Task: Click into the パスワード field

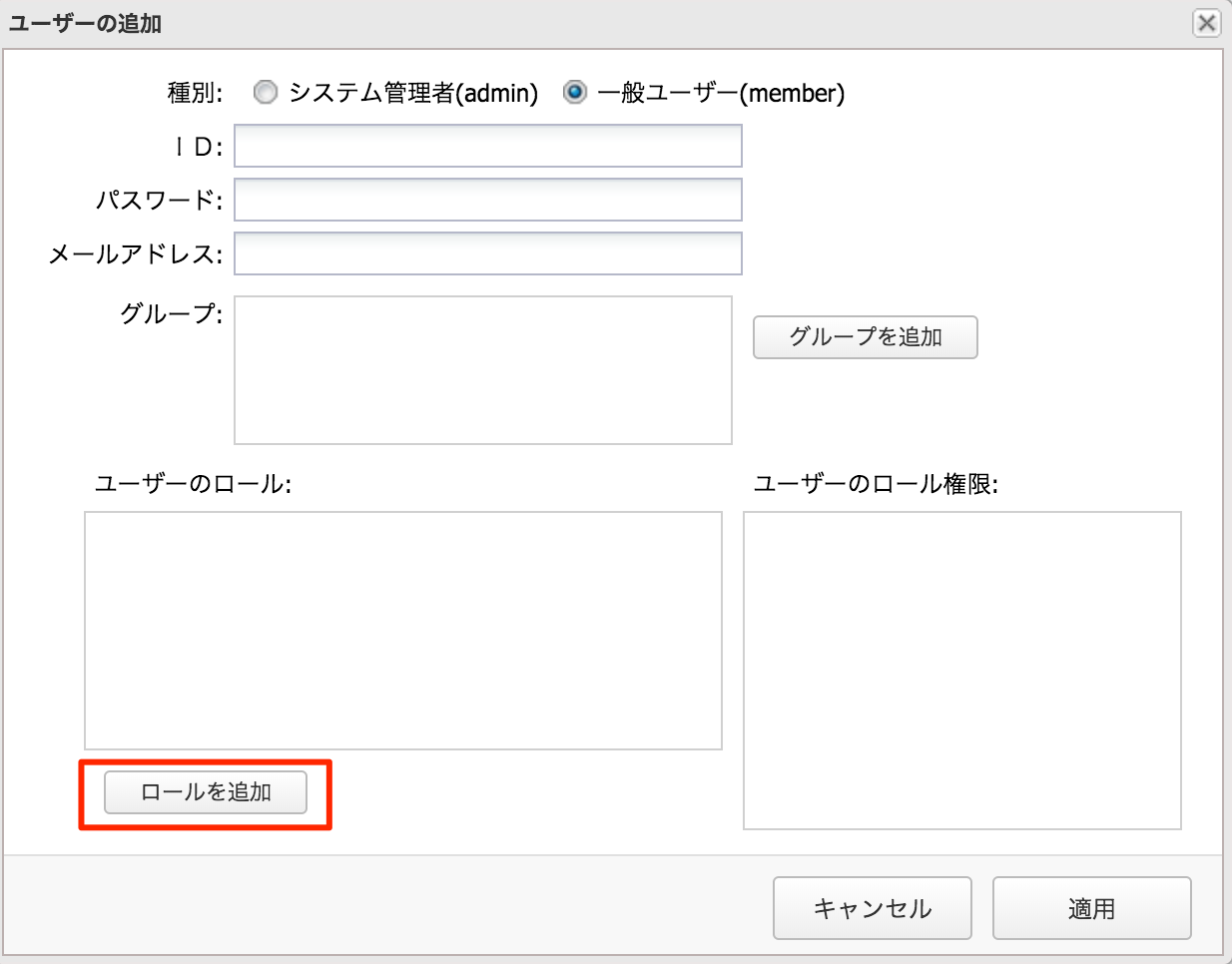Action: tap(488, 200)
